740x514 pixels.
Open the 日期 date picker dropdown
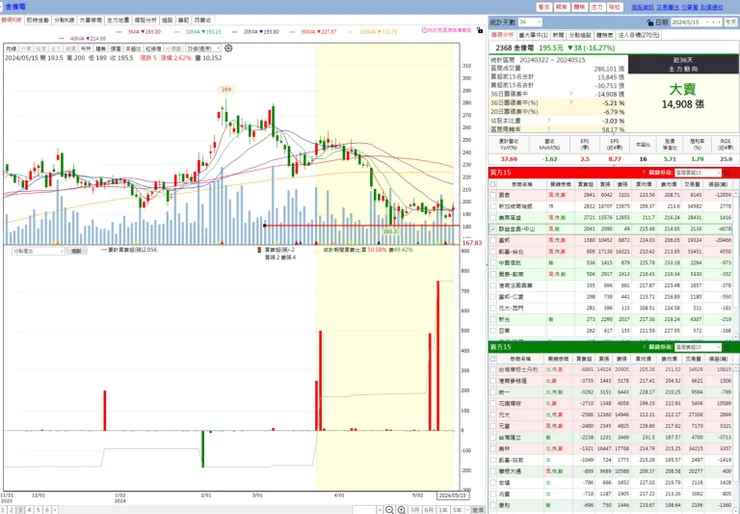tap(706, 22)
